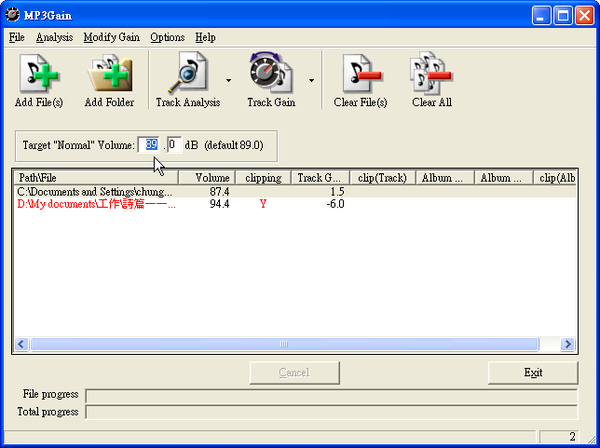Click the target volume integer field showing 89

click(x=149, y=145)
